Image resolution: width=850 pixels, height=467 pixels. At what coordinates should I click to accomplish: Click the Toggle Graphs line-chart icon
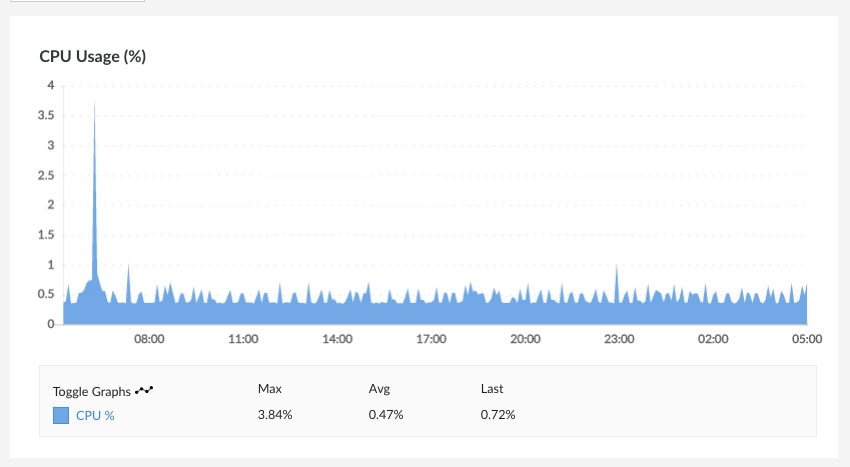[144, 390]
